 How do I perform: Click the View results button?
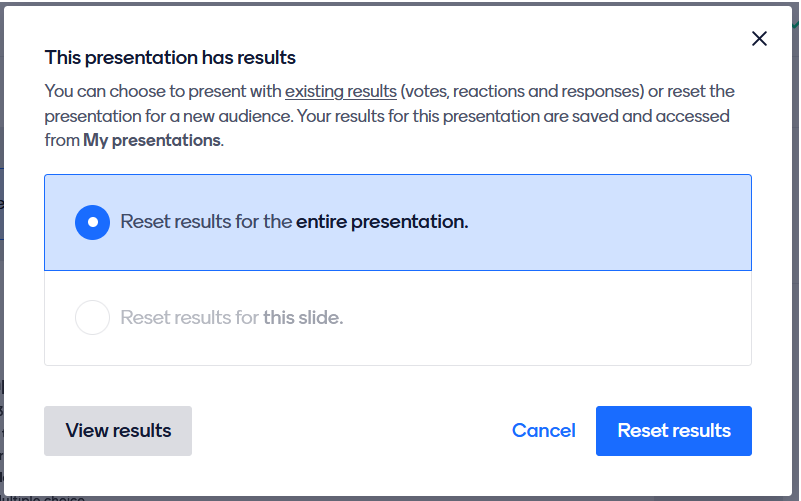tap(118, 431)
